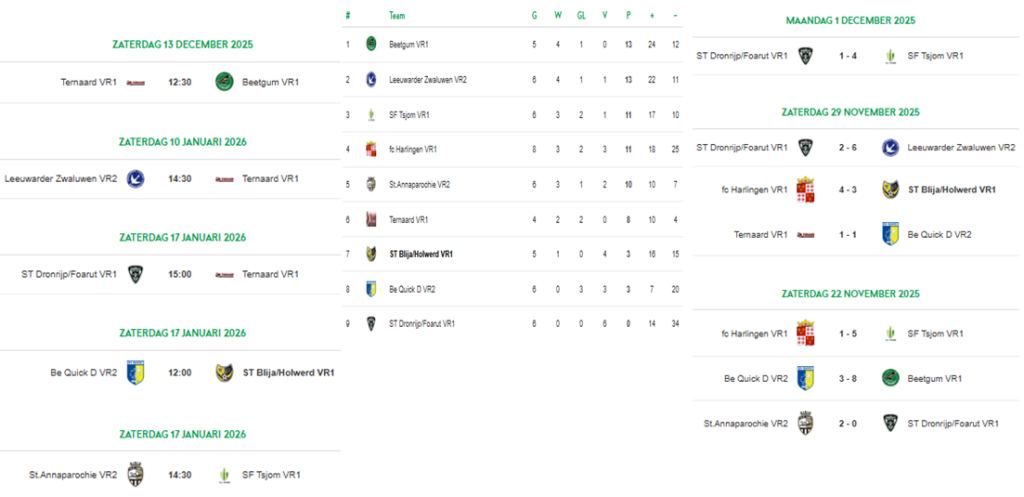Open Beetgum VR1 team in standings
Viewport: 1024px width, 497px height.
click(x=409, y=44)
